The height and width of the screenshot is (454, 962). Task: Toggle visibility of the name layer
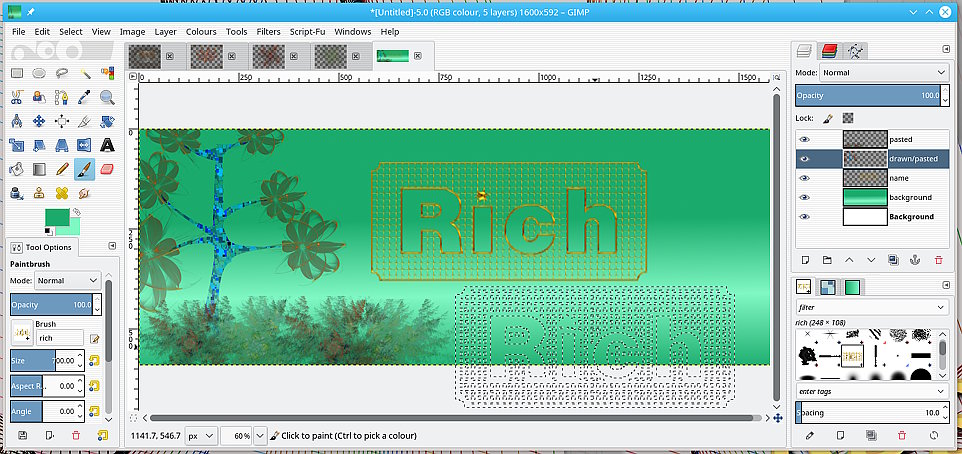click(x=804, y=178)
